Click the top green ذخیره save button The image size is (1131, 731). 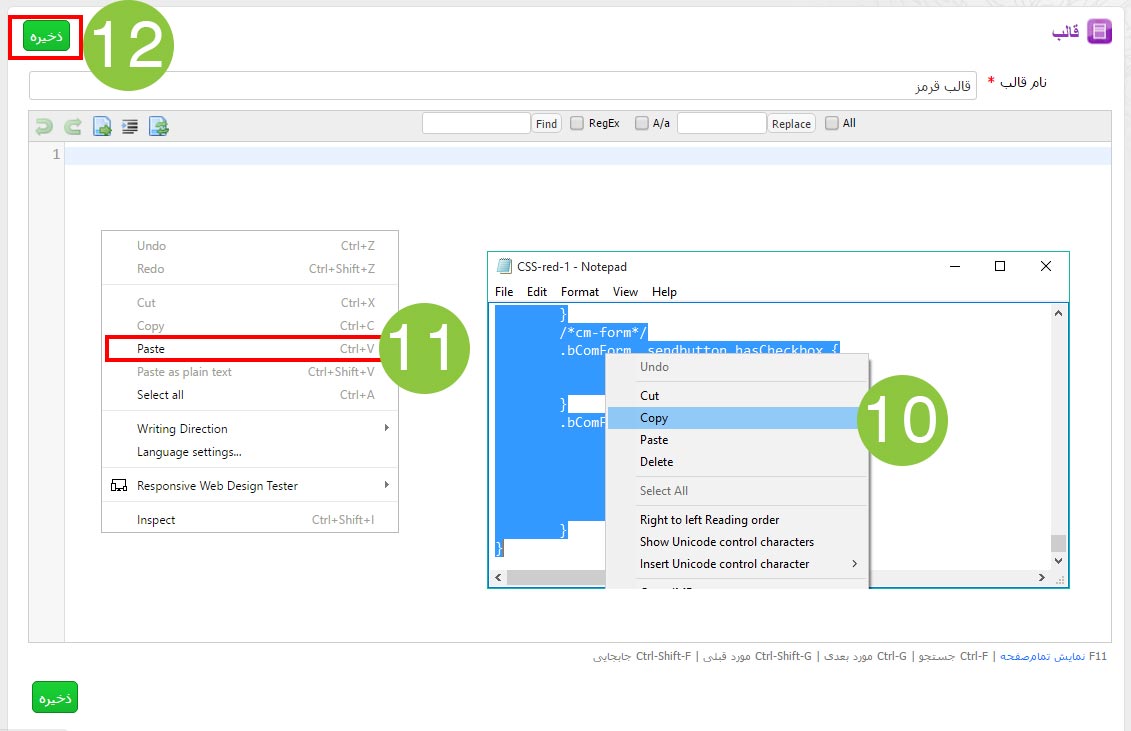click(46, 36)
